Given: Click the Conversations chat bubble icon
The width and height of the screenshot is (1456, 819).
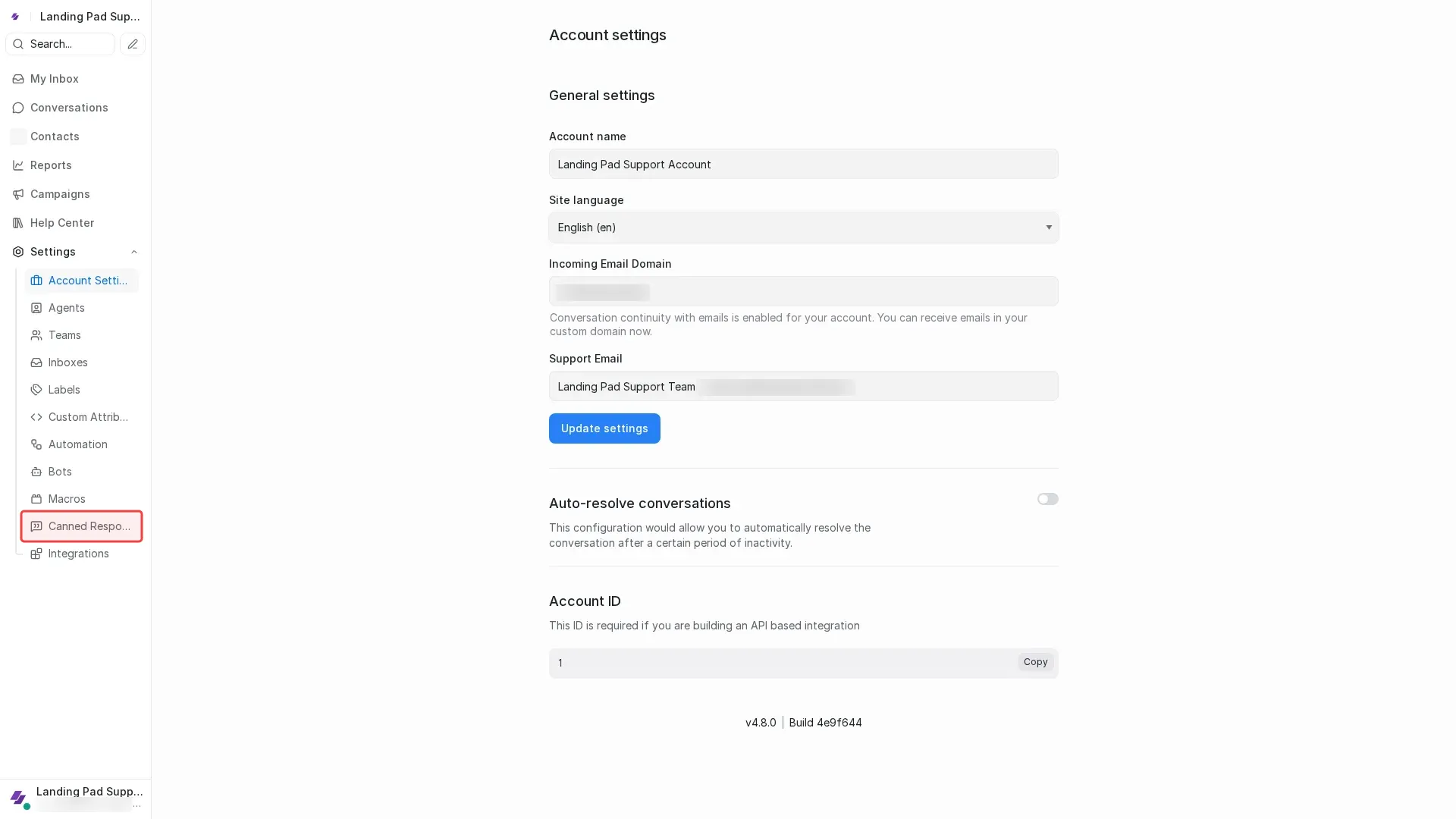Looking at the screenshot, I should click(18, 108).
